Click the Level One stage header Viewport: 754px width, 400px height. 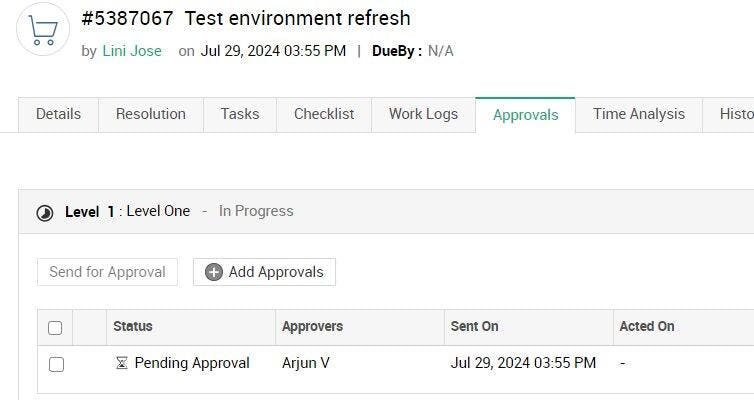[157, 211]
